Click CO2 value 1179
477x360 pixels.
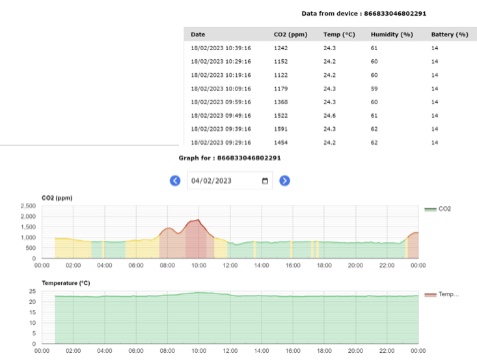(x=281, y=89)
